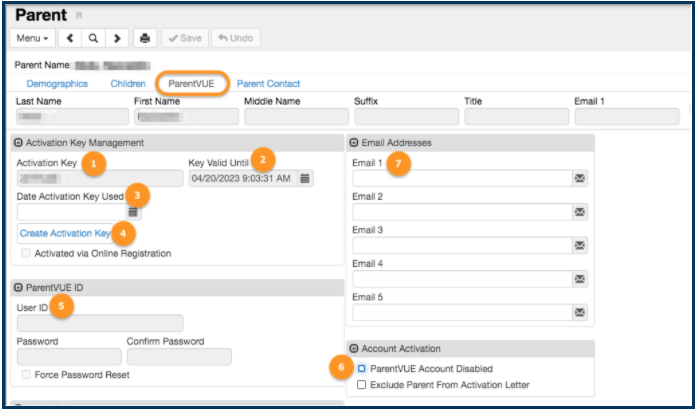Click the magnifying glass search icon
Image resolution: width=695 pixels, height=410 pixels.
tap(93, 39)
